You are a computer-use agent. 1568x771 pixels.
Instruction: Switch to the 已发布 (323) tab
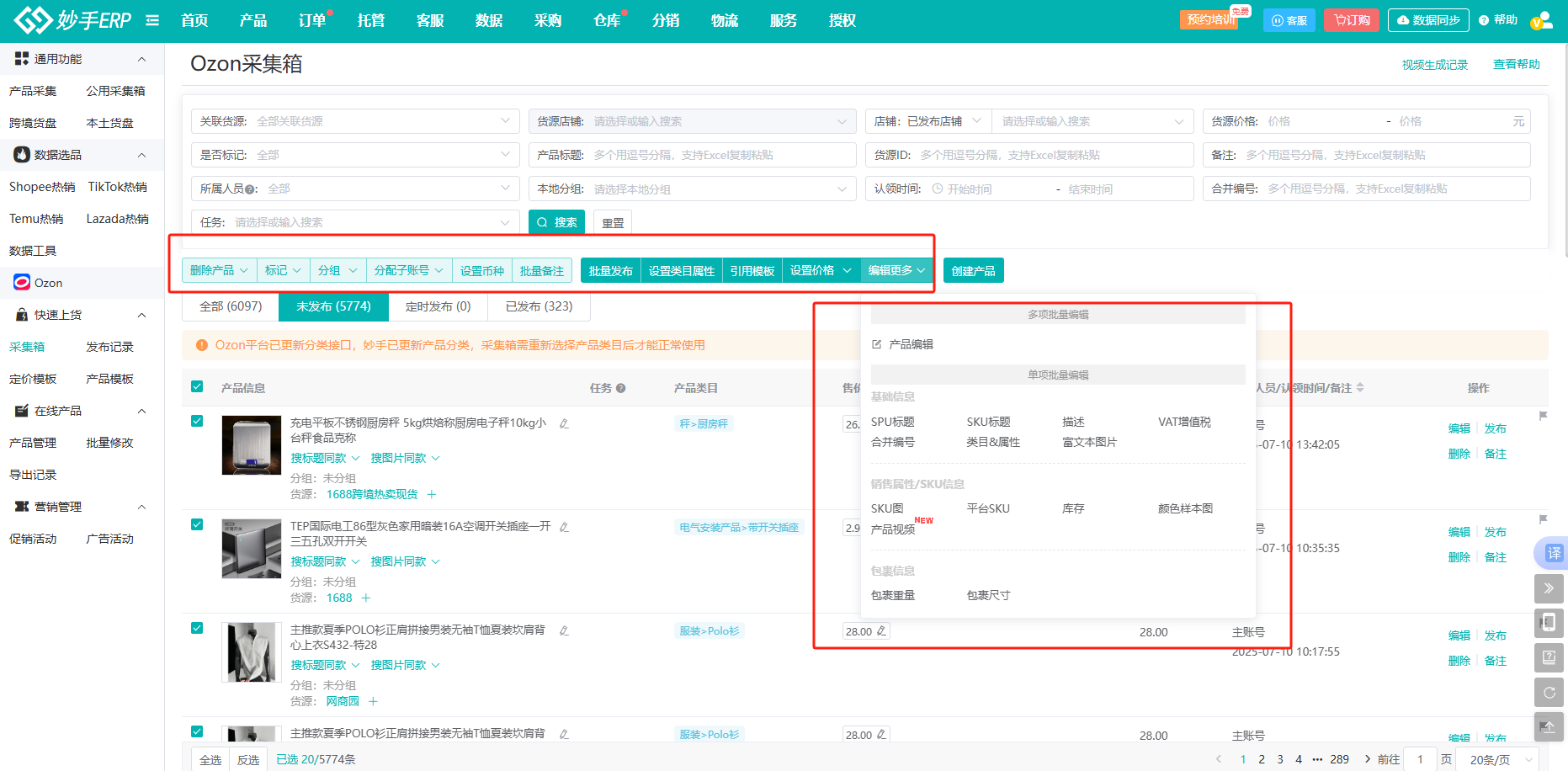[539, 306]
